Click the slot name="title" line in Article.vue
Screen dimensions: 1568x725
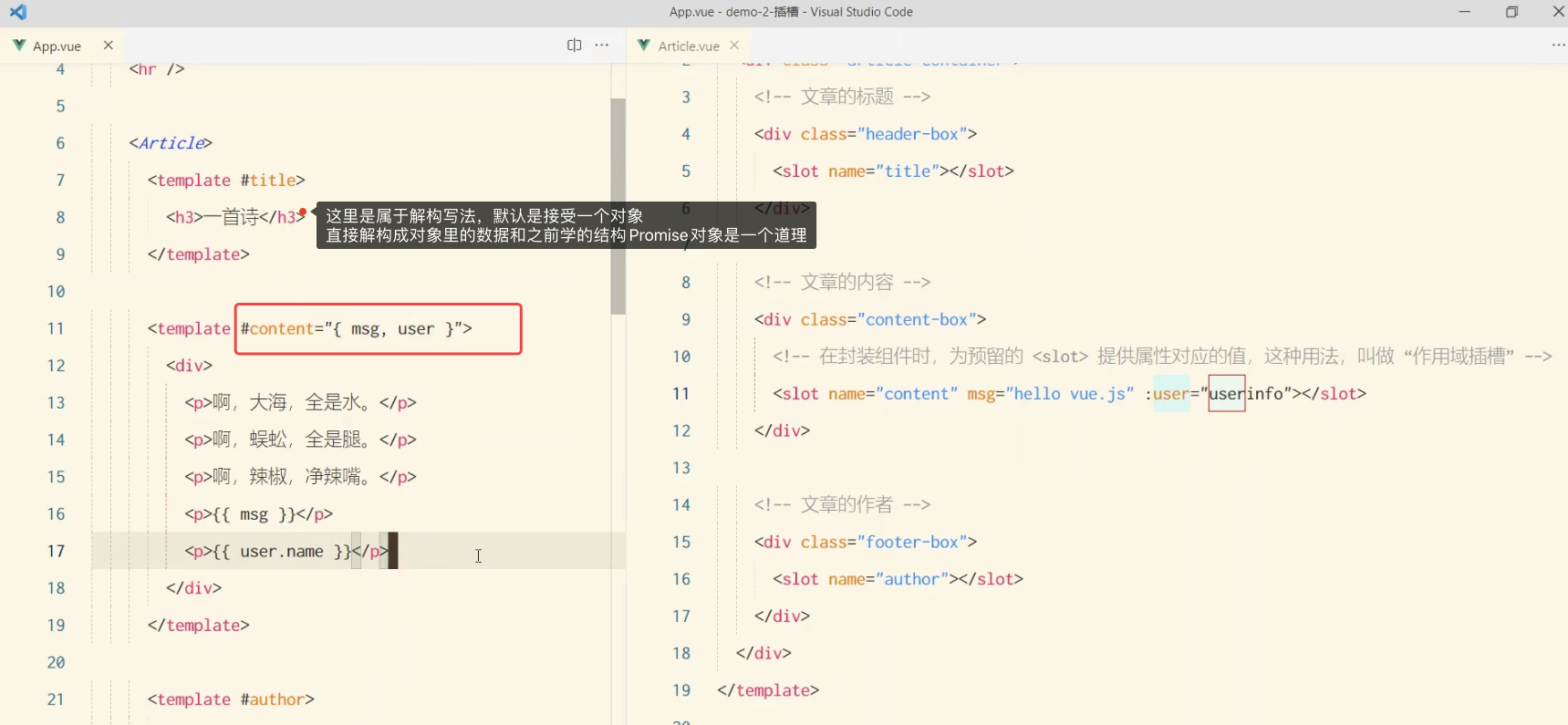(892, 171)
